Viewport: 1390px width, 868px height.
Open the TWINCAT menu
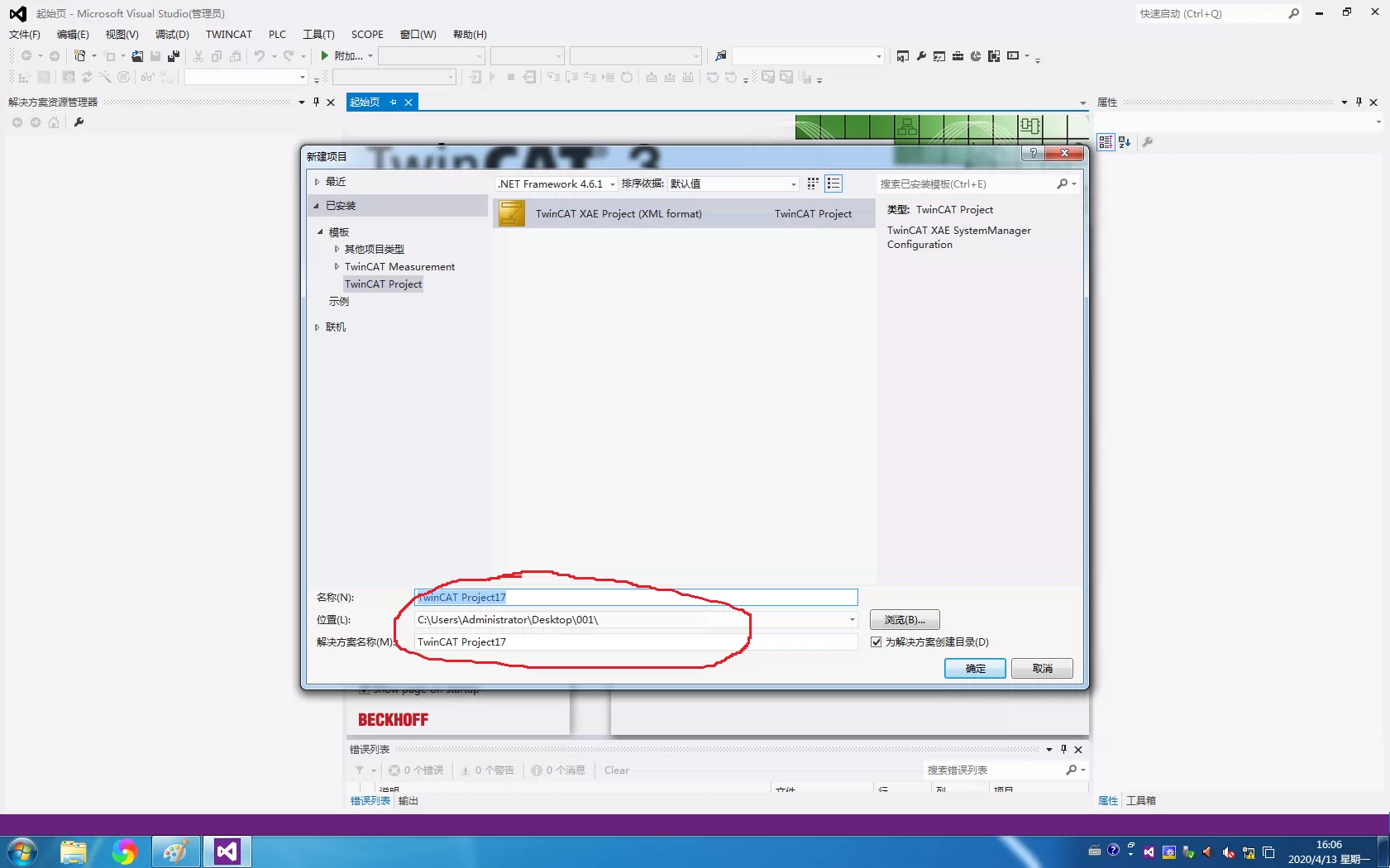click(x=229, y=35)
